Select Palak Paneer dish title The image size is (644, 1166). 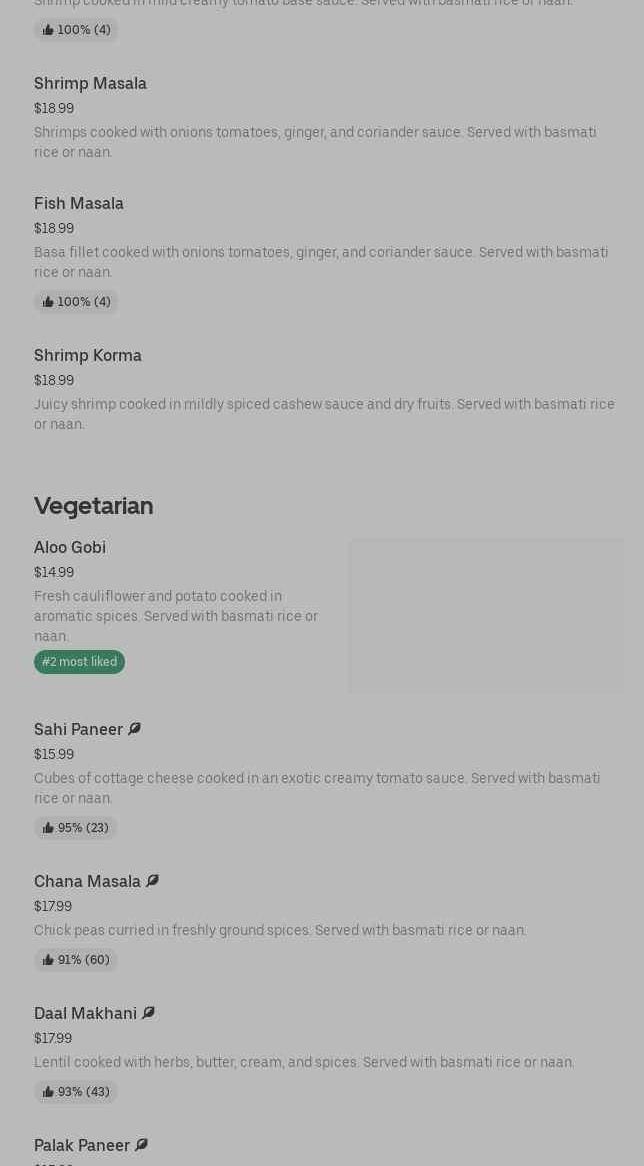[x=82, y=1146]
